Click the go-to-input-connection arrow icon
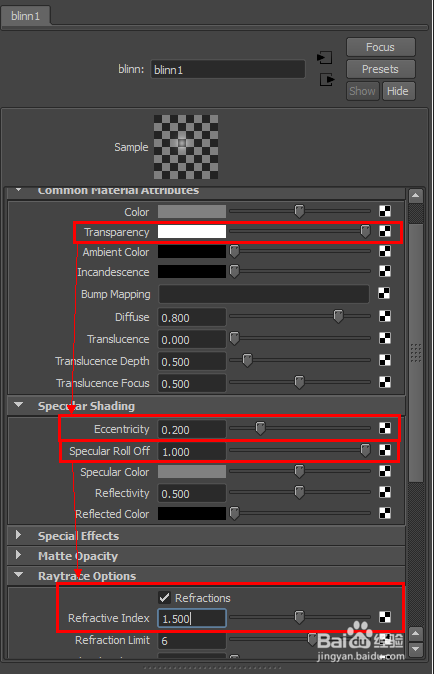The width and height of the screenshot is (434, 674). pos(325,57)
